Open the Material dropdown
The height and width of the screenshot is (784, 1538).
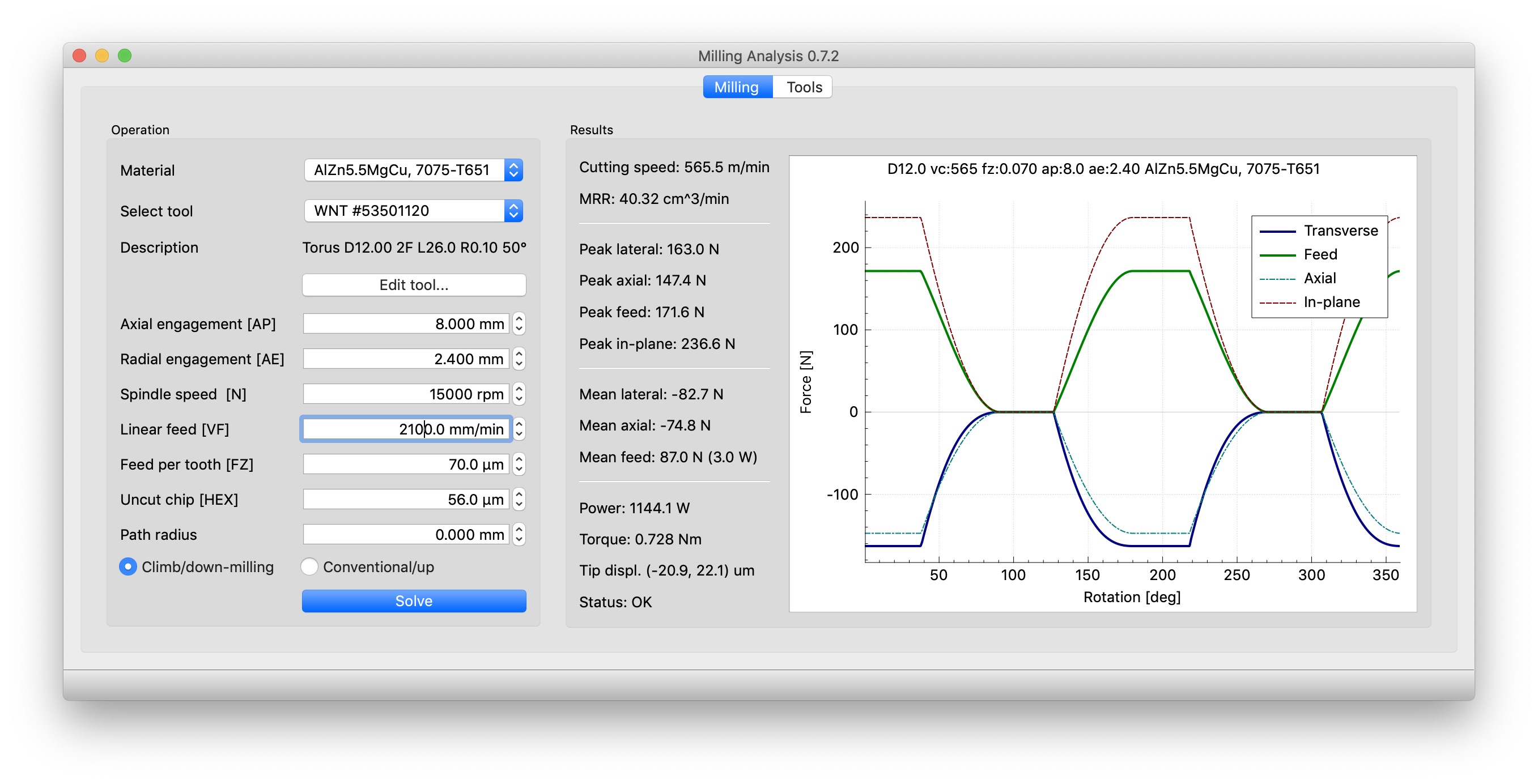pyautogui.click(x=413, y=170)
